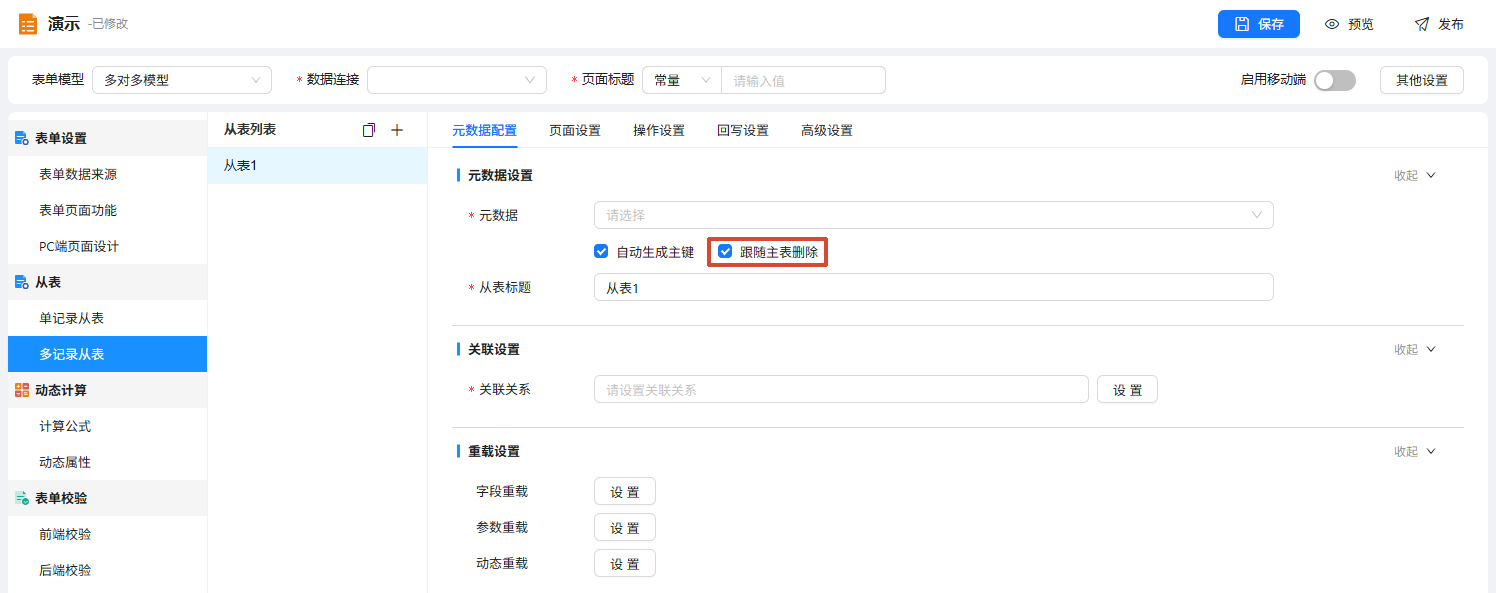Open PC端页面设计 in sidebar
The width and height of the screenshot is (1496, 593).
point(107,246)
